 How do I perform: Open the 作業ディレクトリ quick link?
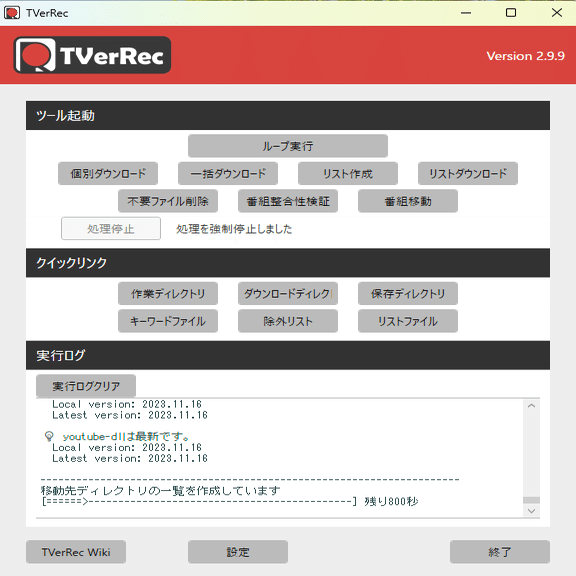coord(168,294)
